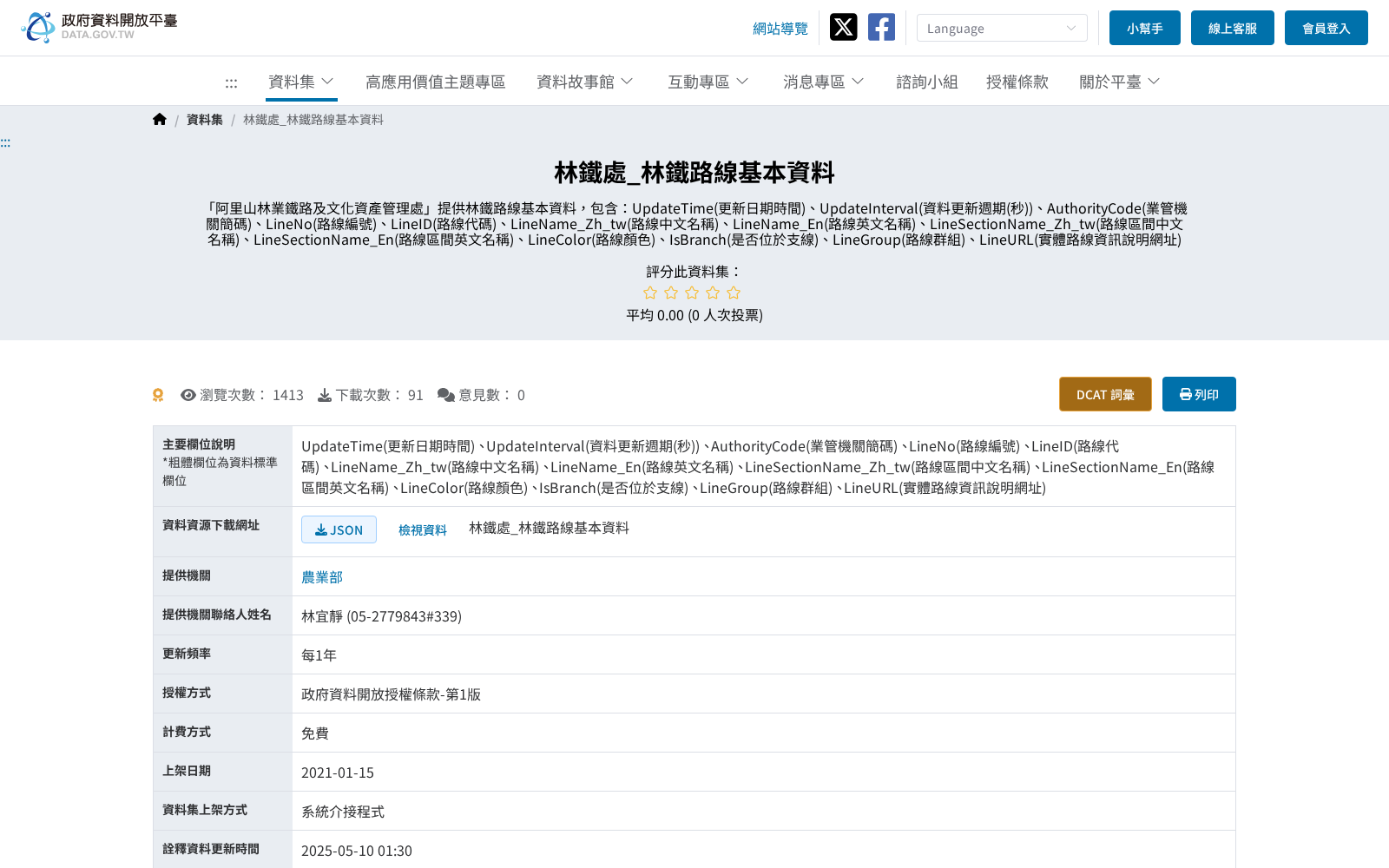Rate dataset five stars

[734, 293]
